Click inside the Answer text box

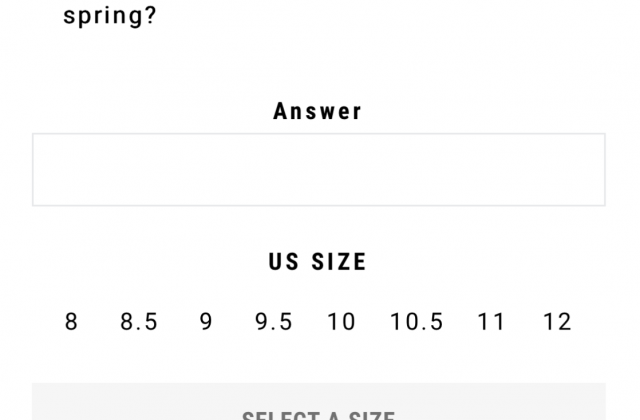(x=319, y=169)
